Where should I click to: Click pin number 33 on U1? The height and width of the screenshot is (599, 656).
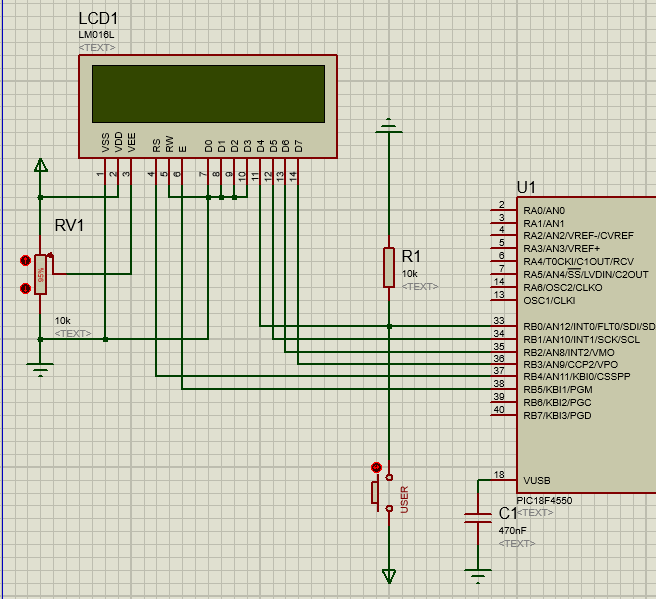point(499,320)
